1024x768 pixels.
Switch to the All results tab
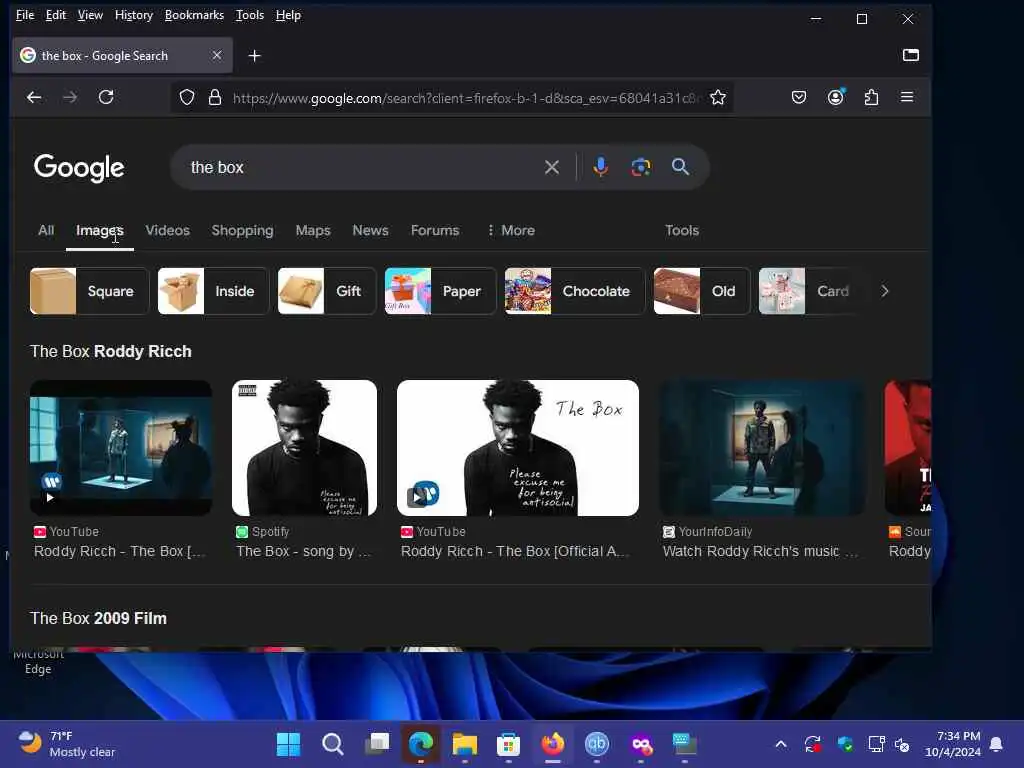pos(46,231)
